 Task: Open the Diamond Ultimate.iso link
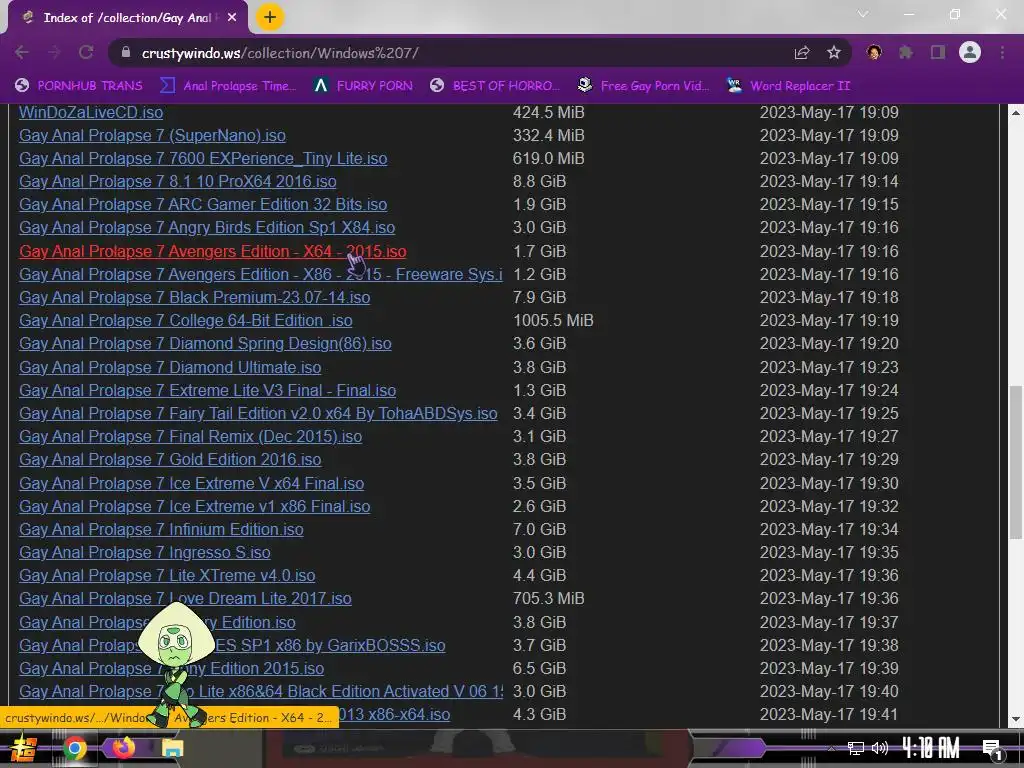coord(170,367)
